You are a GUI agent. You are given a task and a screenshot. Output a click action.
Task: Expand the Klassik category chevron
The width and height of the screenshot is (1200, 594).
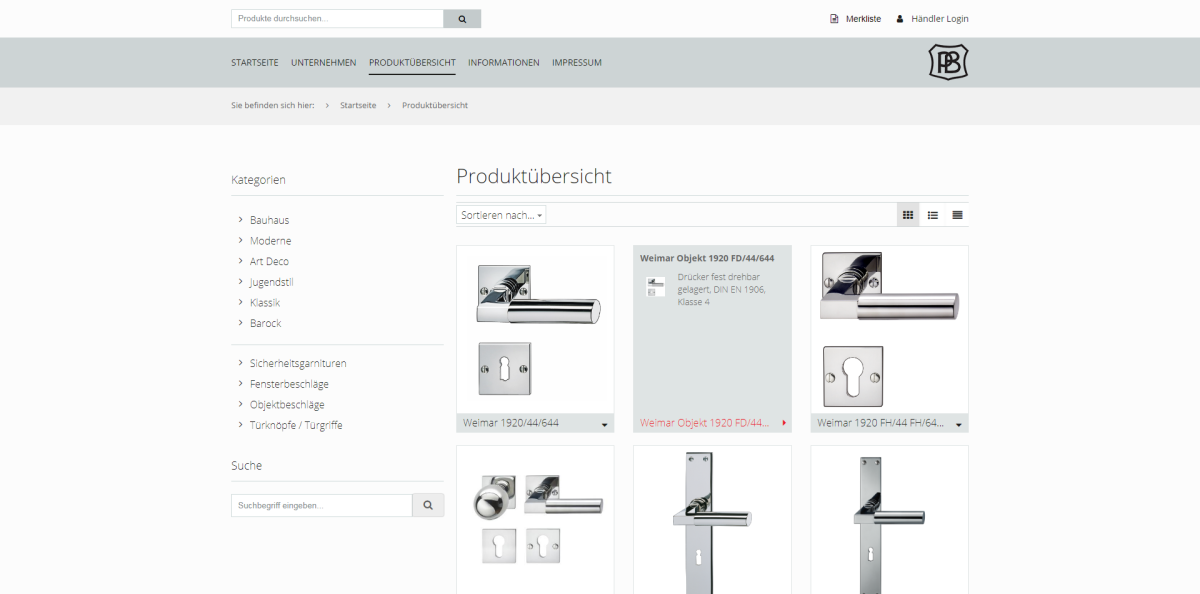click(241, 302)
